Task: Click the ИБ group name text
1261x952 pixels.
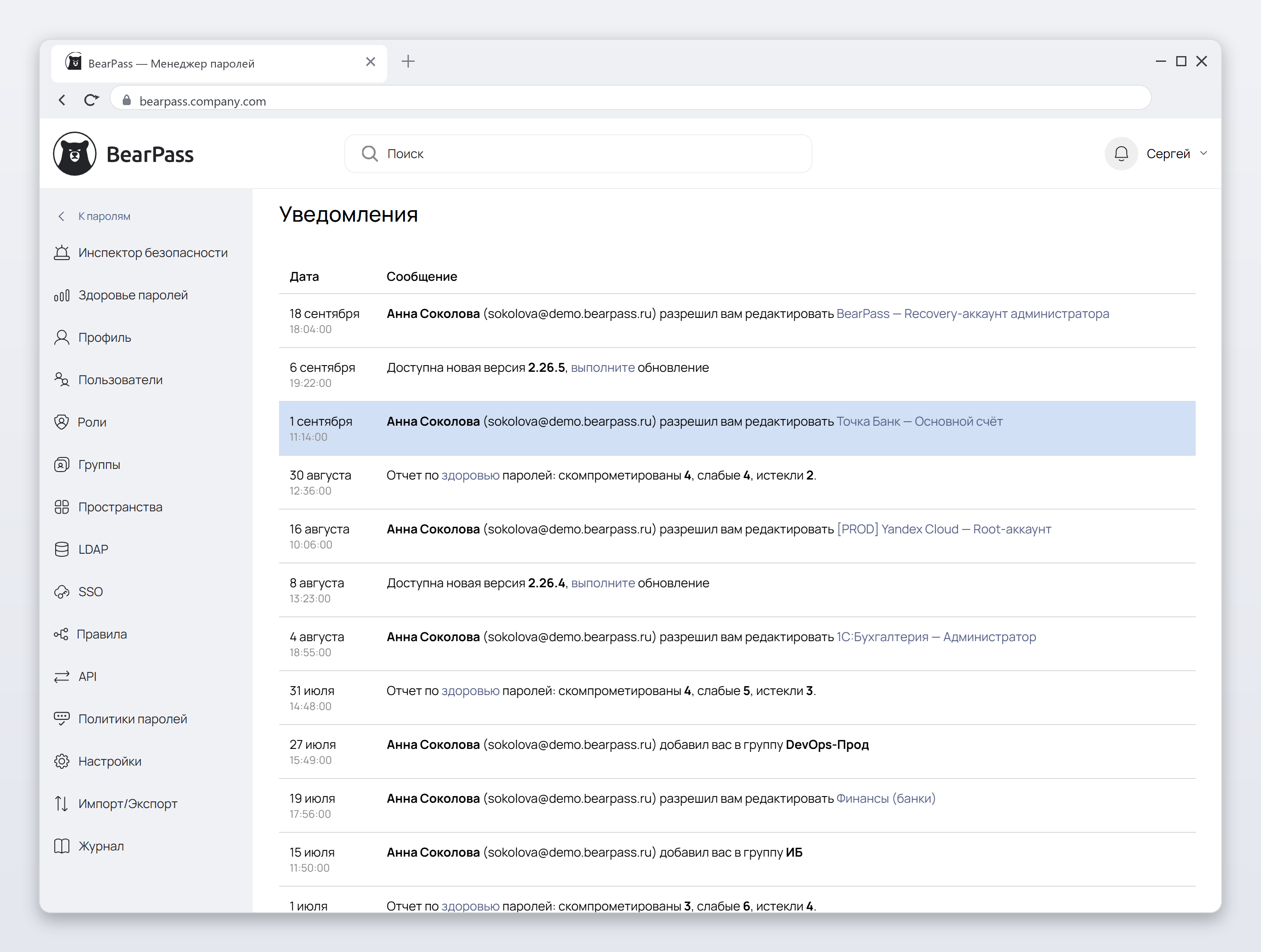Action: pos(794,852)
